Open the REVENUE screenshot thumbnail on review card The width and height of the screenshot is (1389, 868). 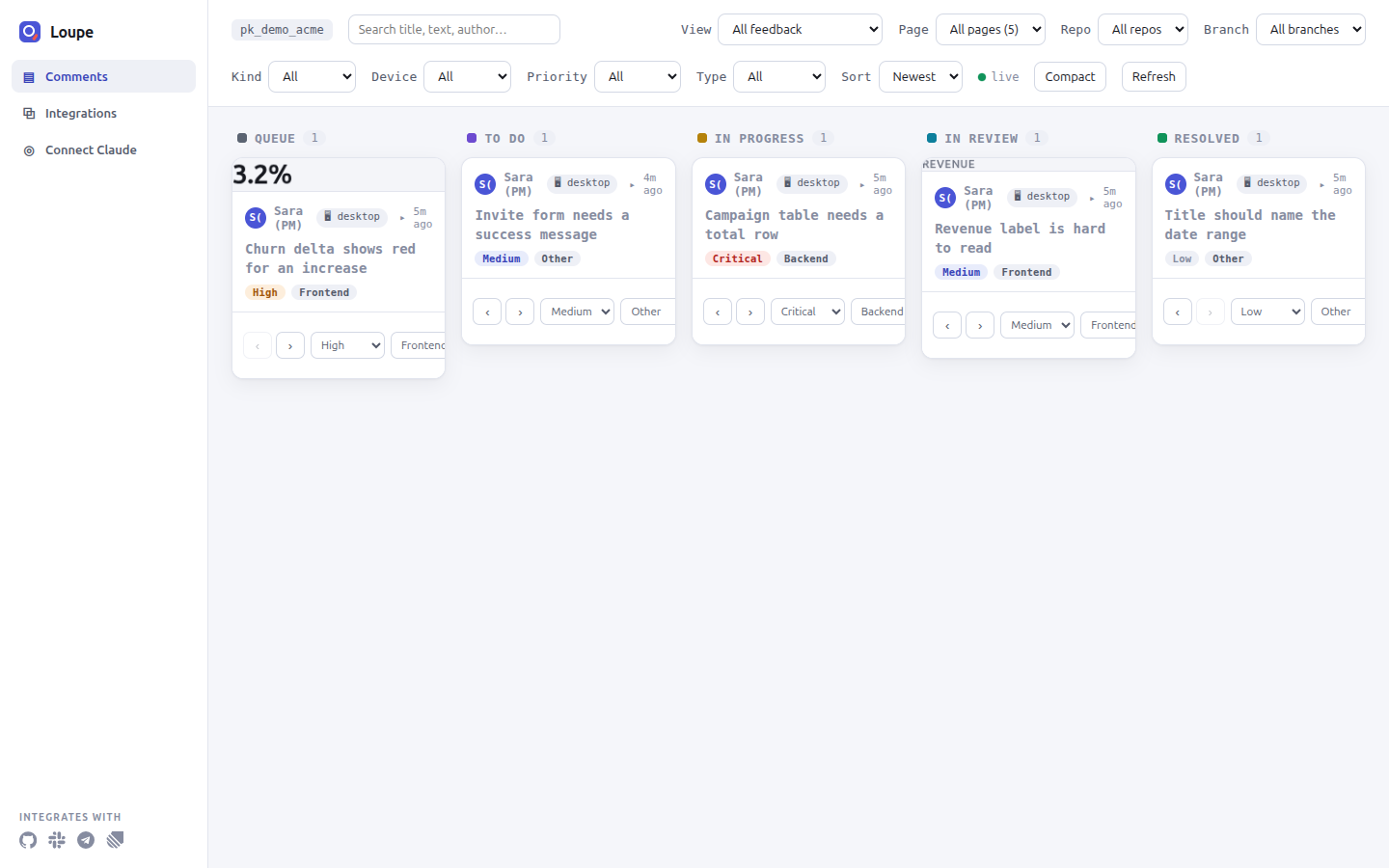(1028, 165)
